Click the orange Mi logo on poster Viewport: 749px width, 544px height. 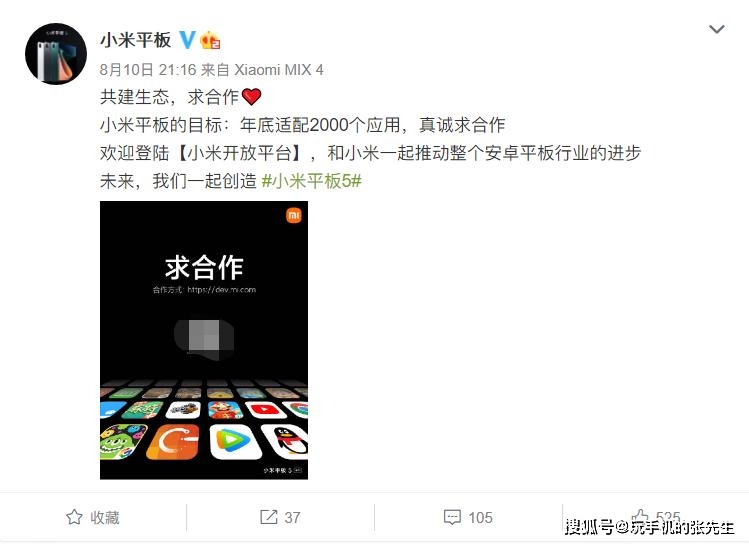[x=293, y=216]
